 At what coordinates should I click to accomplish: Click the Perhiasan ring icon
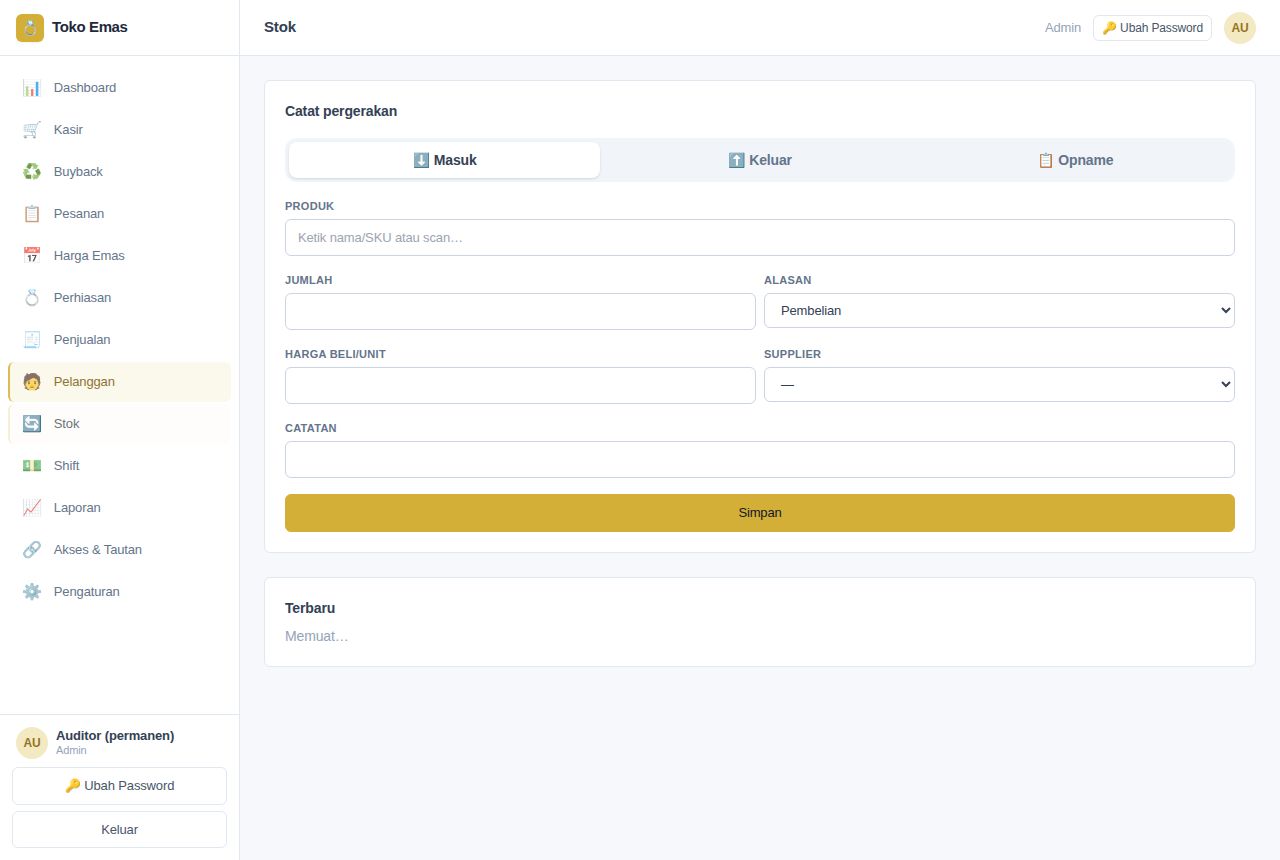click(32, 298)
